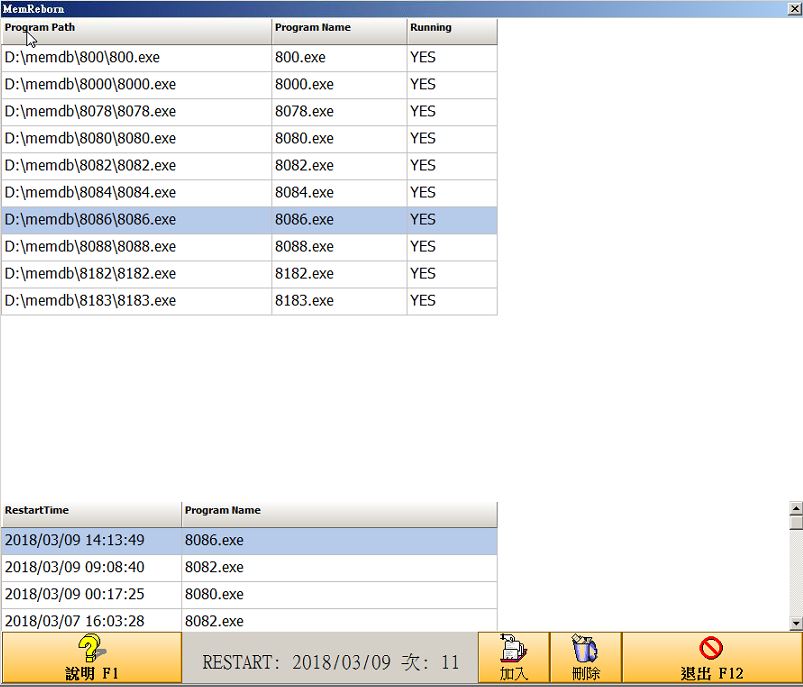
Task: Click the restart log scrollbar up arrow
Action: tap(796, 508)
